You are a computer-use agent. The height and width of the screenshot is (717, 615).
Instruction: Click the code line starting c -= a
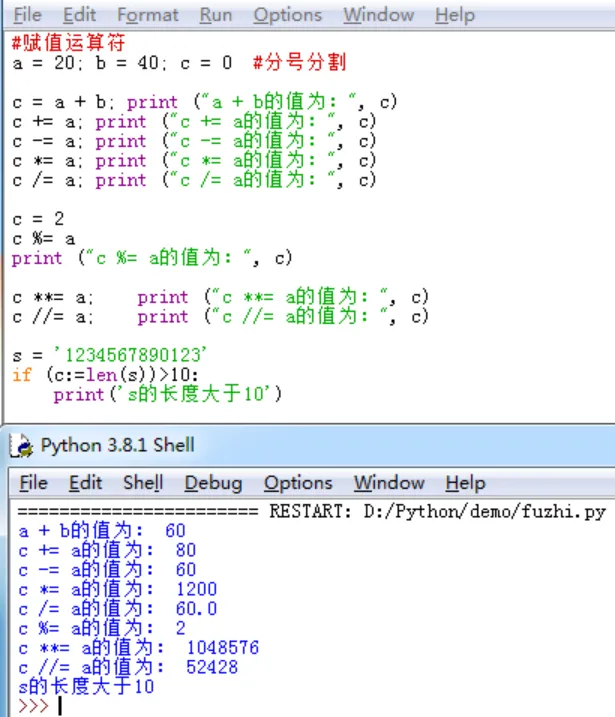(194, 141)
